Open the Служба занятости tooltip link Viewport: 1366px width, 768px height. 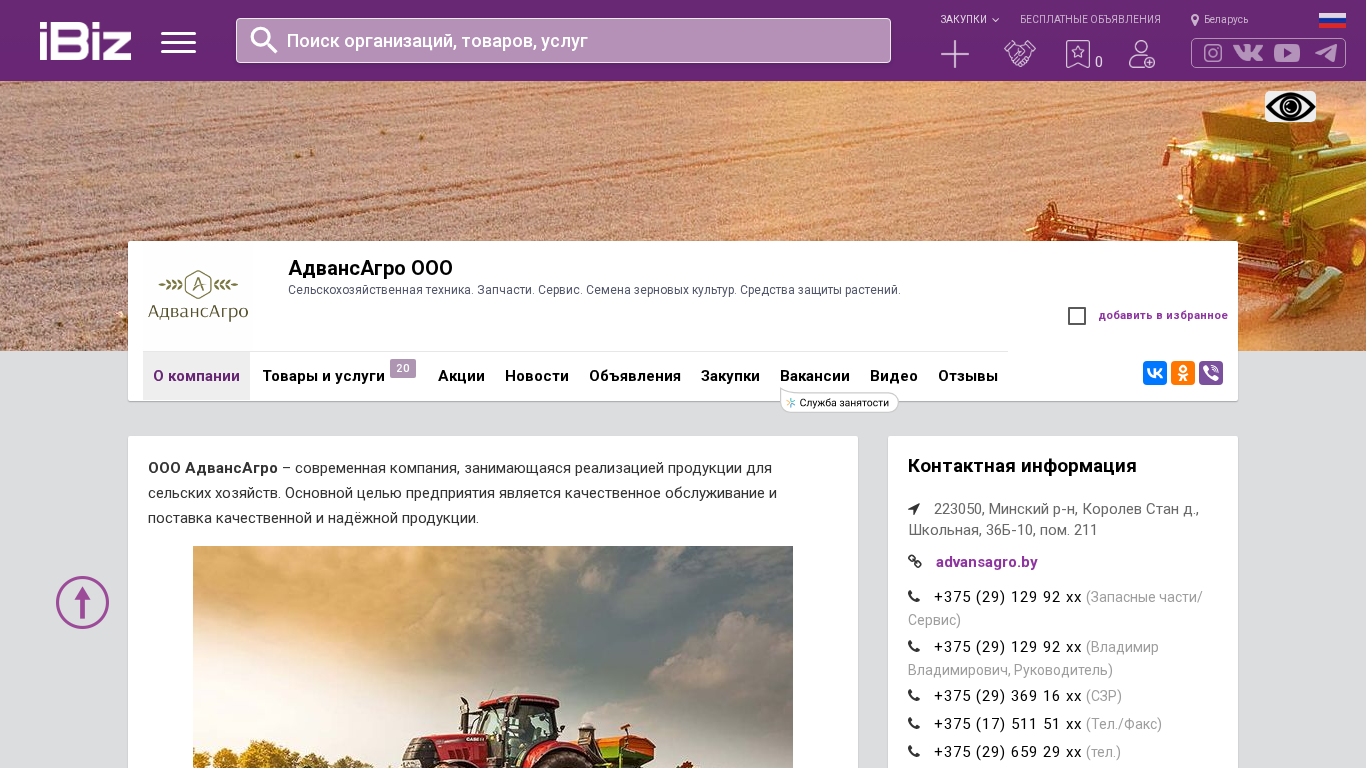pos(840,403)
